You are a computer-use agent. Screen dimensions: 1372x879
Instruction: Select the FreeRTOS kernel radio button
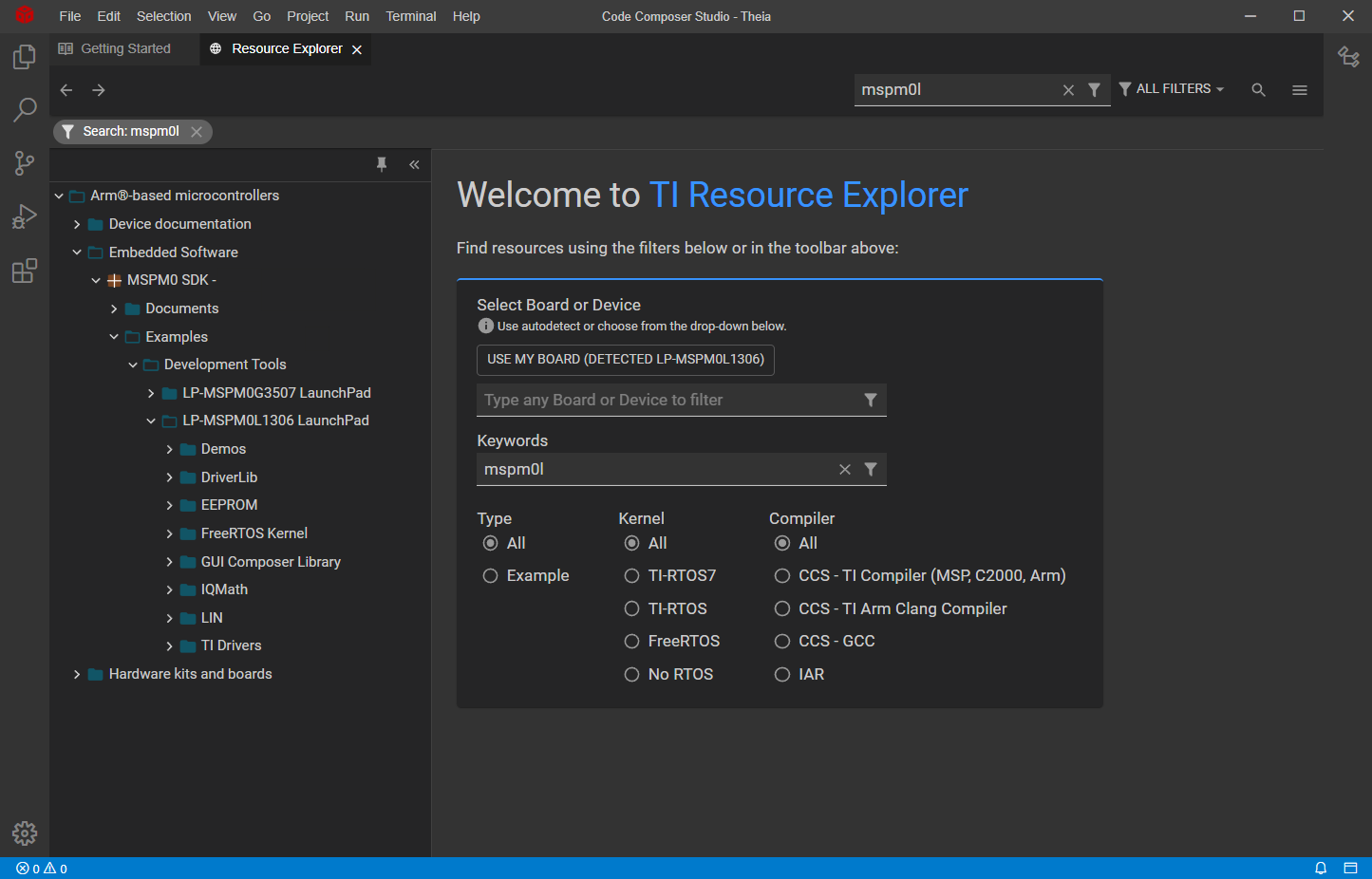tap(631, 642)
